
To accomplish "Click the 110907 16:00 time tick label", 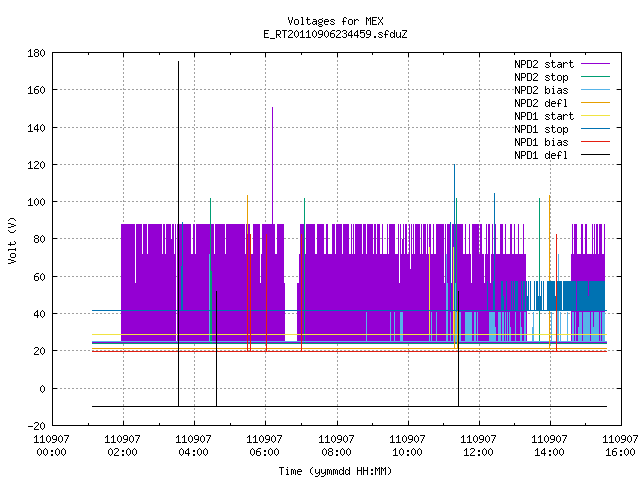I will 620,445.
